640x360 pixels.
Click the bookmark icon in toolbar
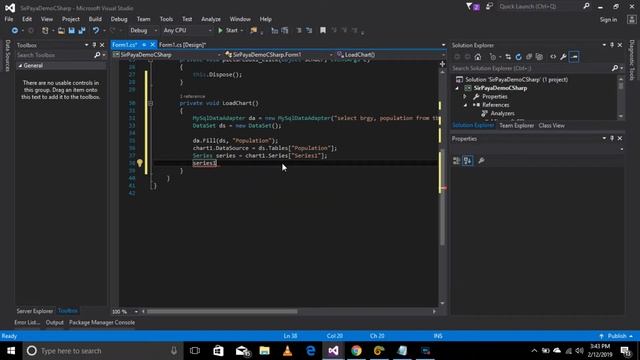(323, 31)
